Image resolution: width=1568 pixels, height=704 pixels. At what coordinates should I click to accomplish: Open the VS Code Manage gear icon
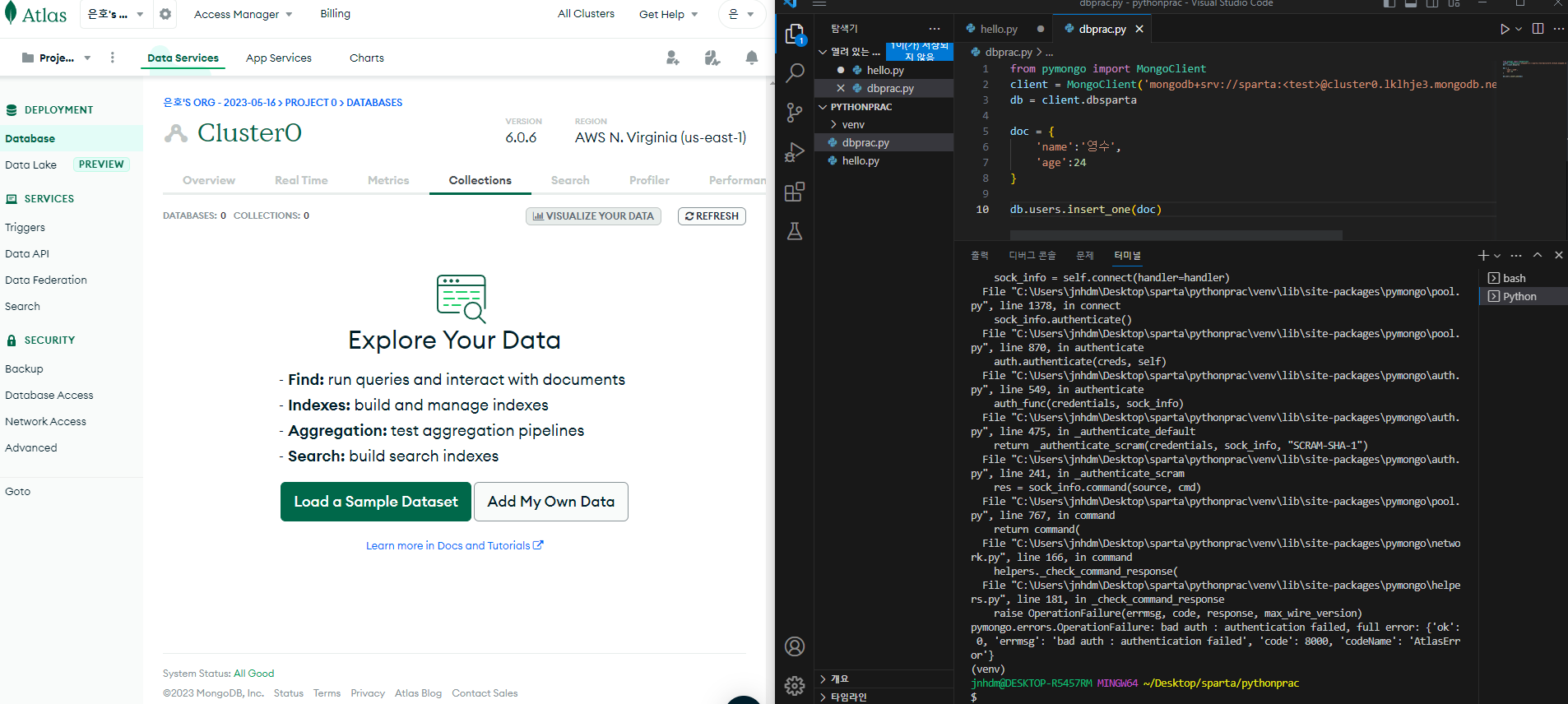[795, 685]
